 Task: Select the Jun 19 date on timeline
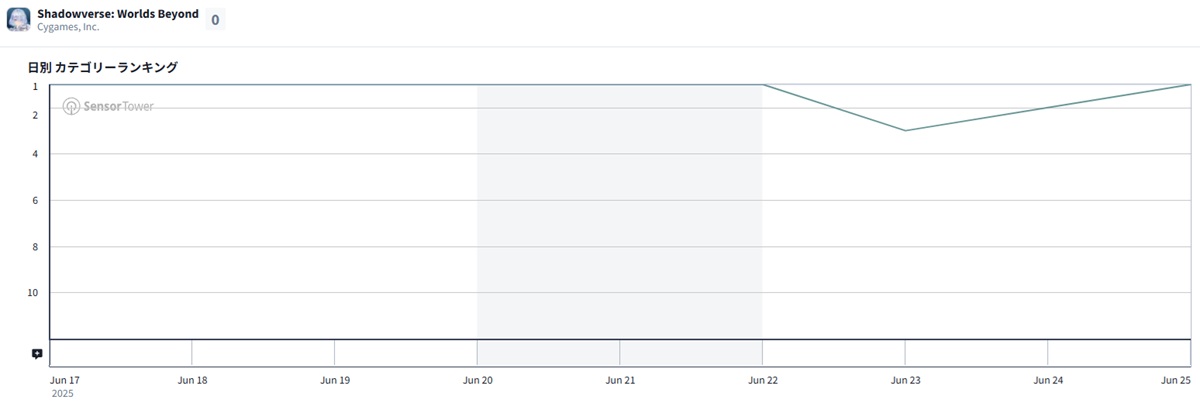click(x=335, y=380)
